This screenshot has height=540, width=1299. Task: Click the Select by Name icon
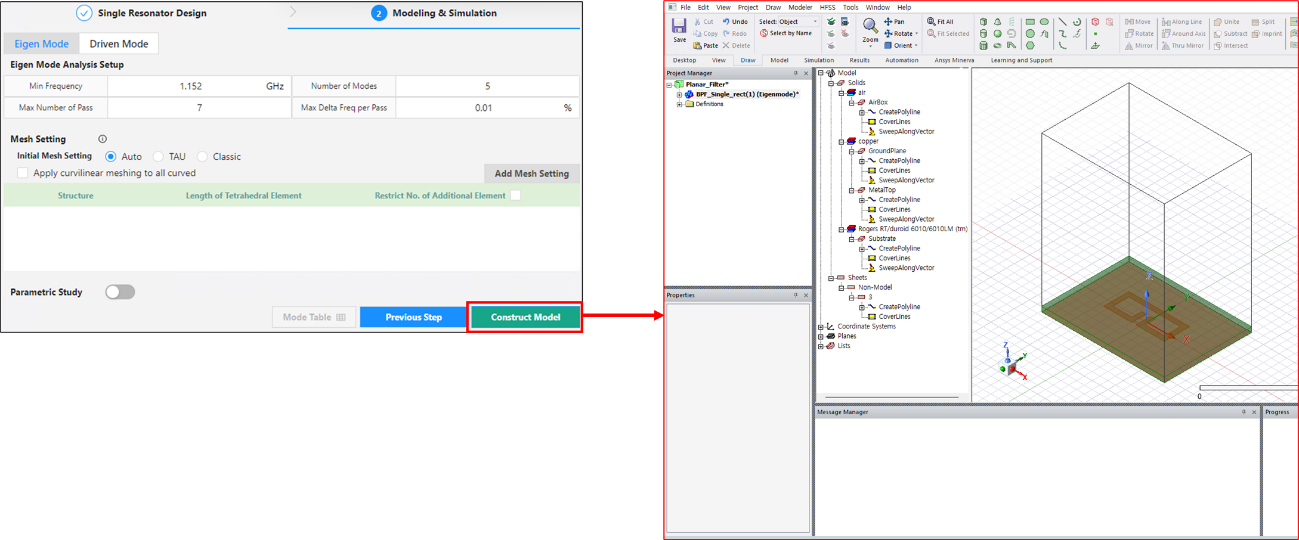tap(764, 33)
